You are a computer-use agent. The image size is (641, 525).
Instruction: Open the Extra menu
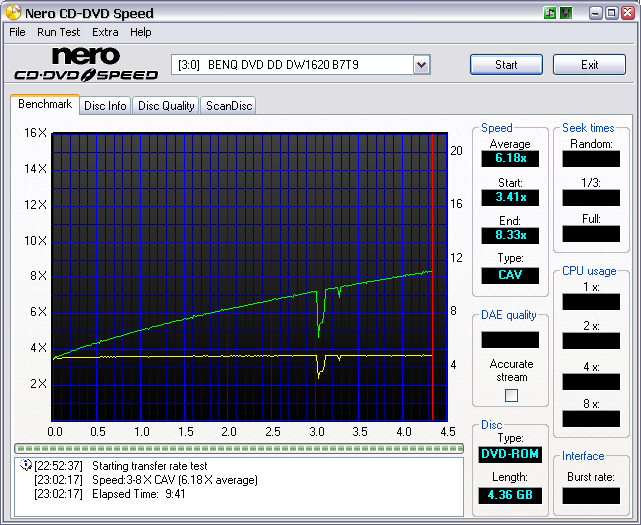click(x=105, y=32)
